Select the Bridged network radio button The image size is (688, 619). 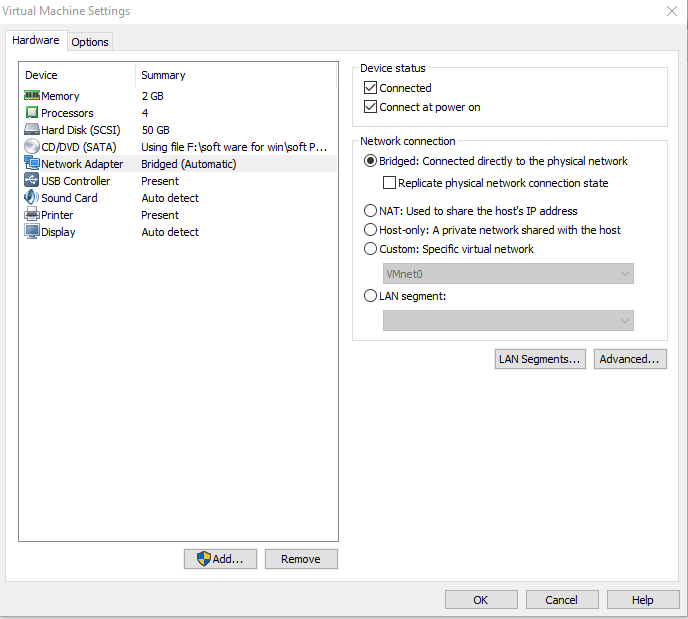[x=370, y=161]
